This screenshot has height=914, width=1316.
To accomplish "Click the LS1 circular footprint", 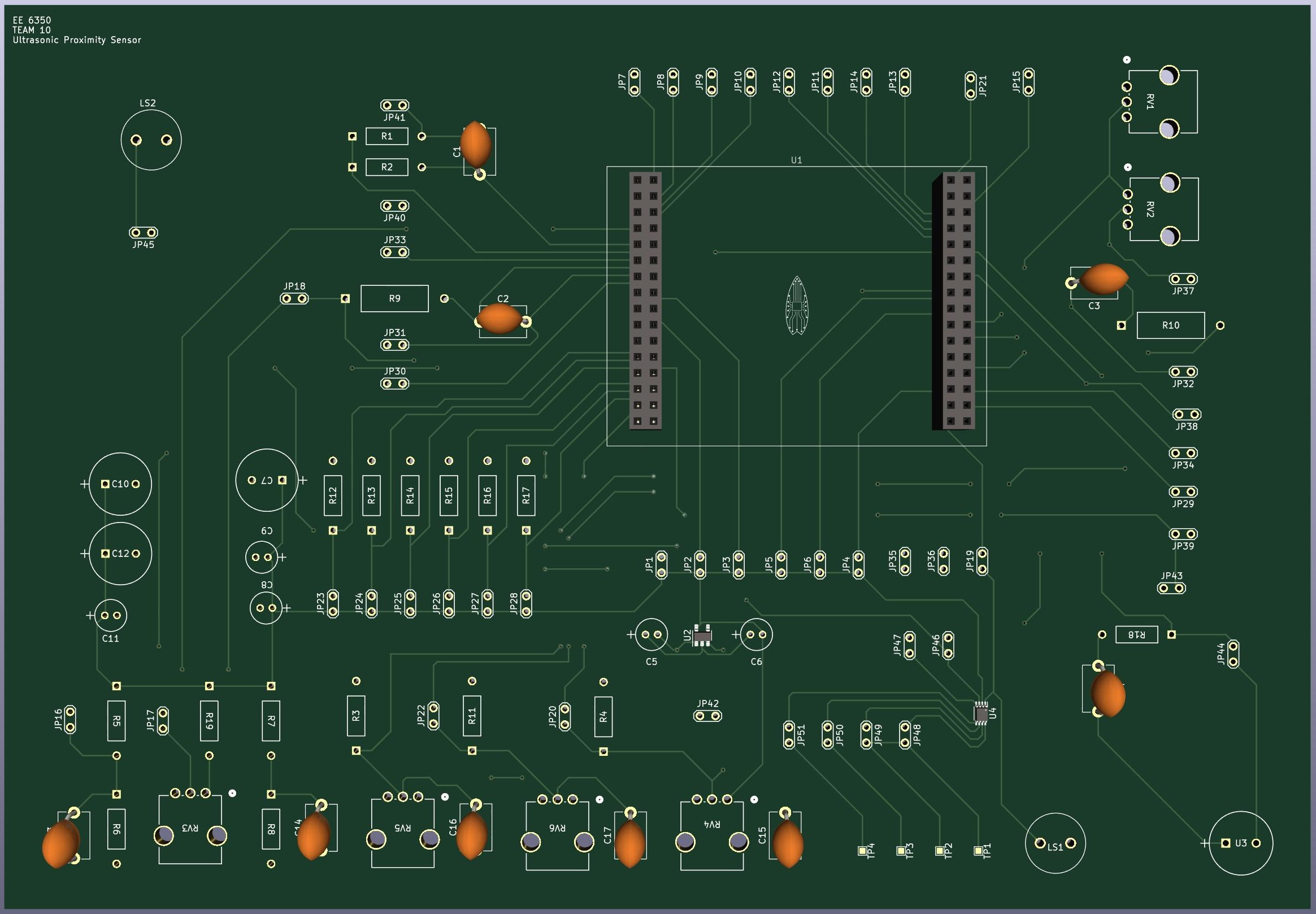I will point(1056,842).
